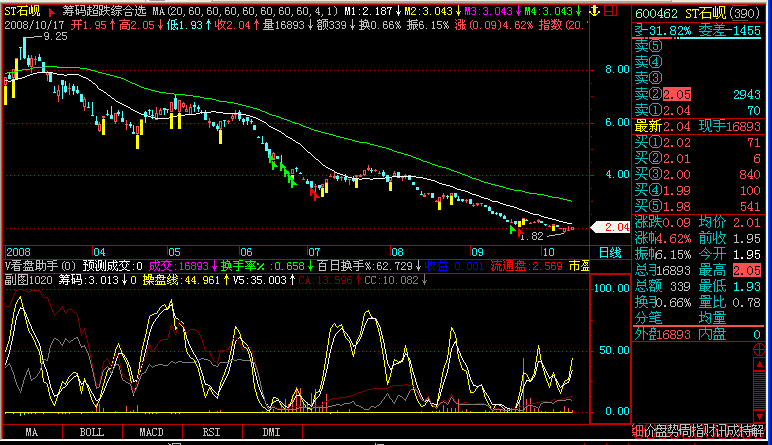772x445 pixels.
Task: Click the red split-window layout icon
Action: click(x=611, y=10)
